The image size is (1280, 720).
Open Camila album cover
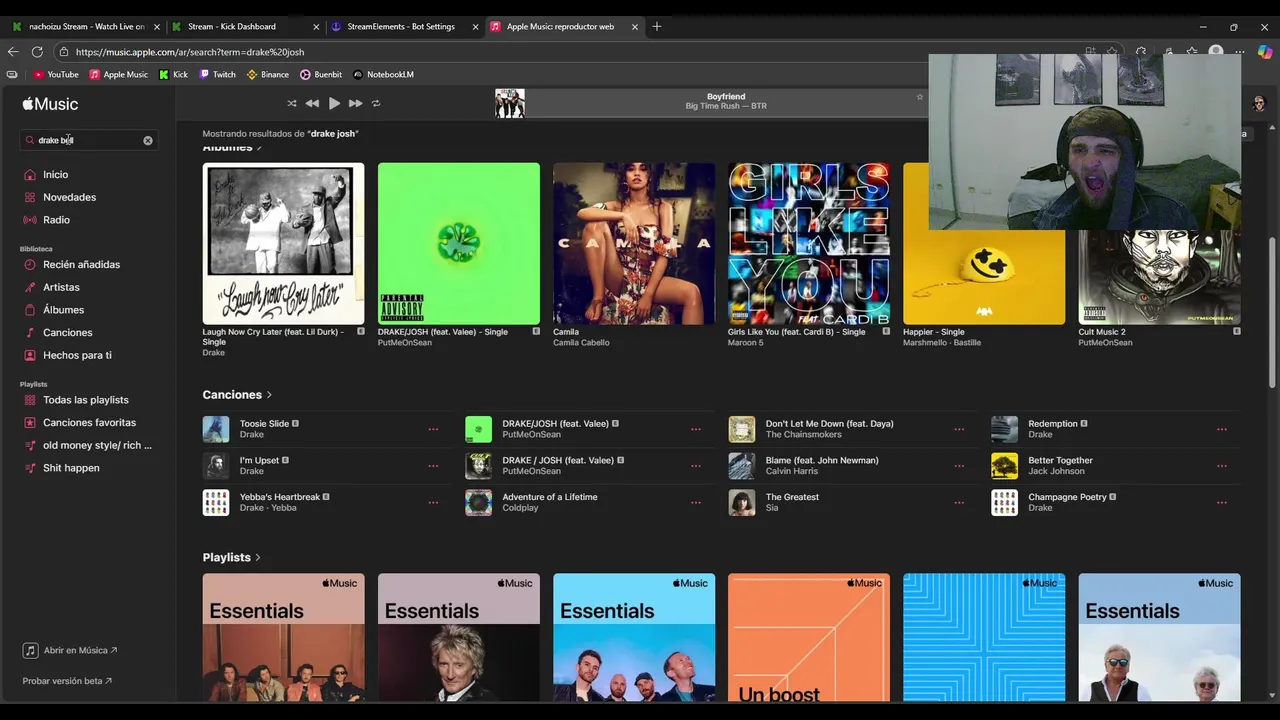[x=634, y=244]
